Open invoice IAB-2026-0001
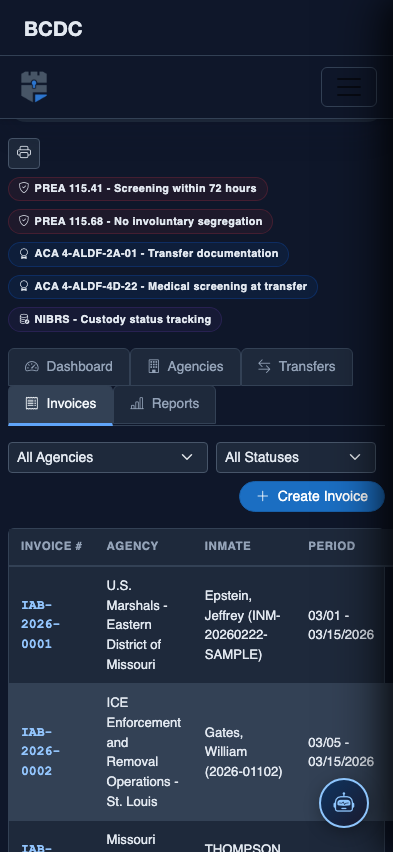 [x=40, y=624]
